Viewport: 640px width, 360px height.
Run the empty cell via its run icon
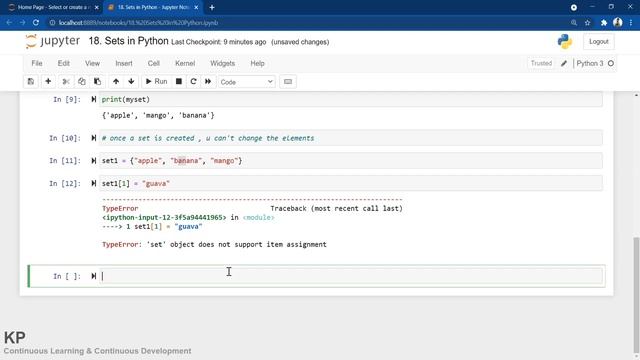click(x=93, y=276)
